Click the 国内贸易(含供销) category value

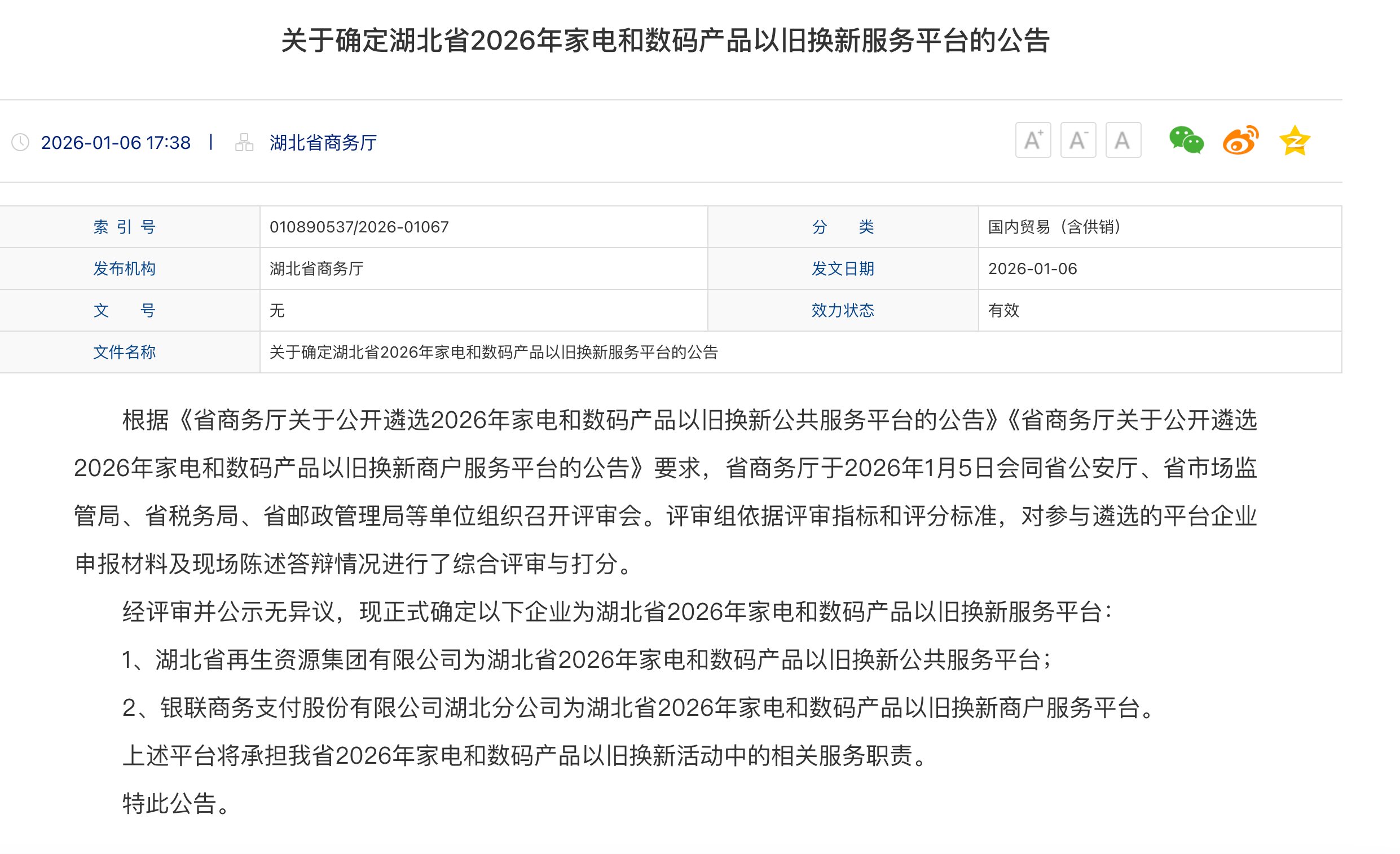[x=1056, y=227]
